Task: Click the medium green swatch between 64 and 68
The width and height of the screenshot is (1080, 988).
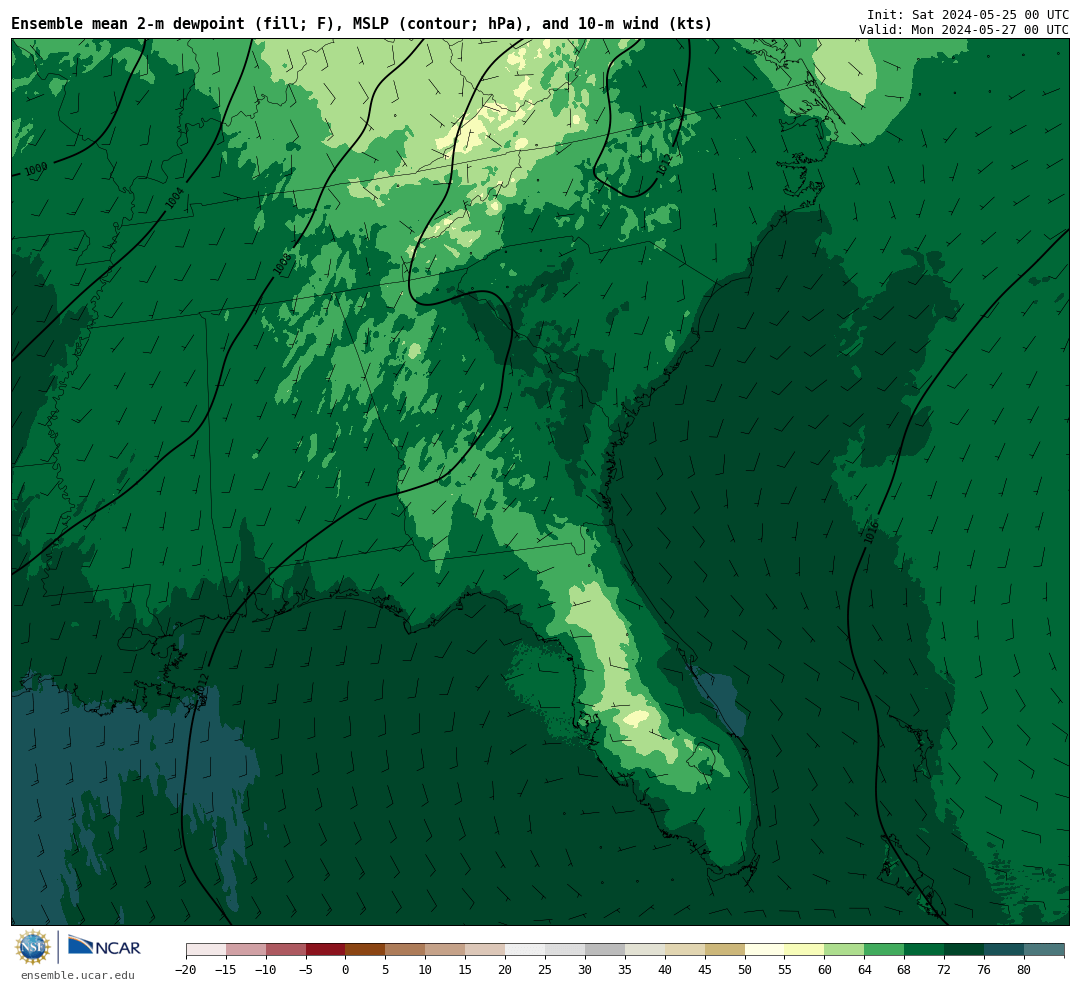Action: pyautogui.click(x=885, y=950)
